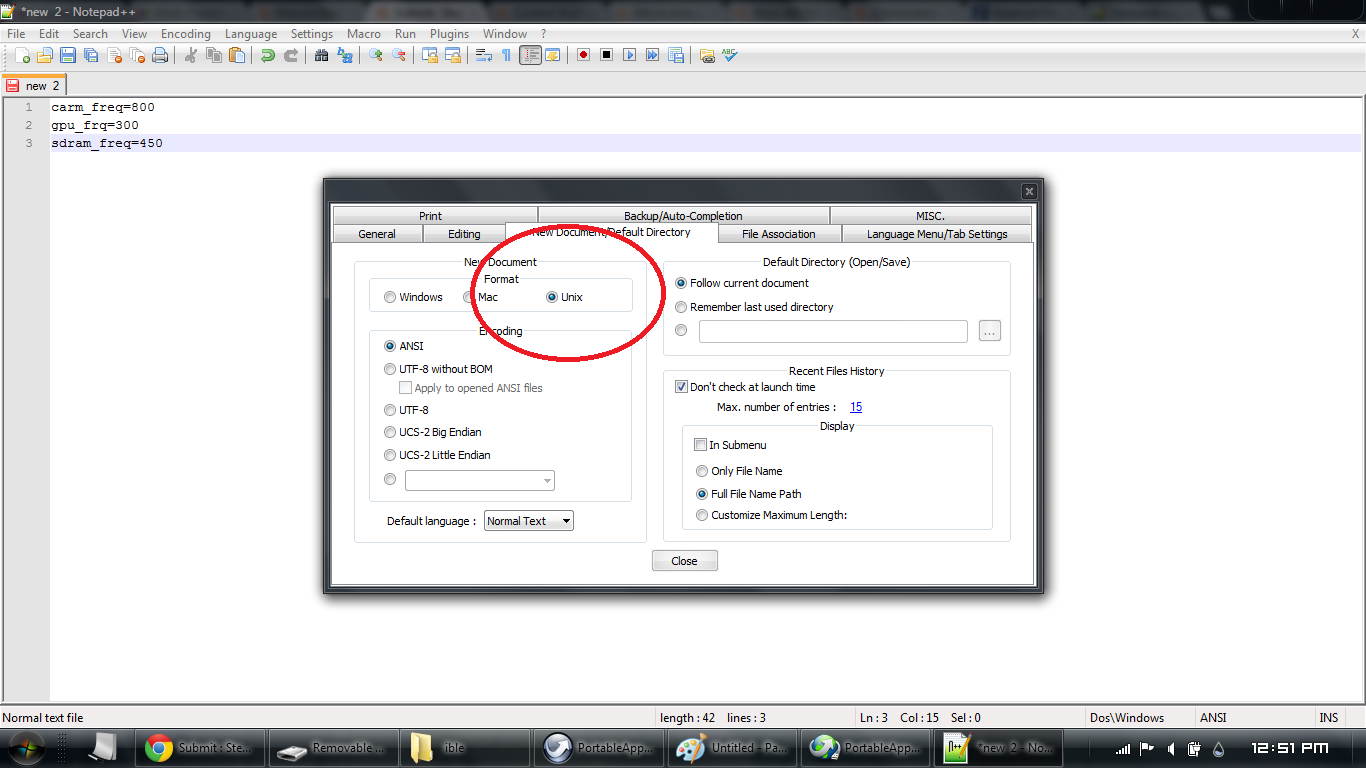Click the Paste clipboard toolbar icon
Viewport: 1366px width, 768px height.
pos(236,56)
